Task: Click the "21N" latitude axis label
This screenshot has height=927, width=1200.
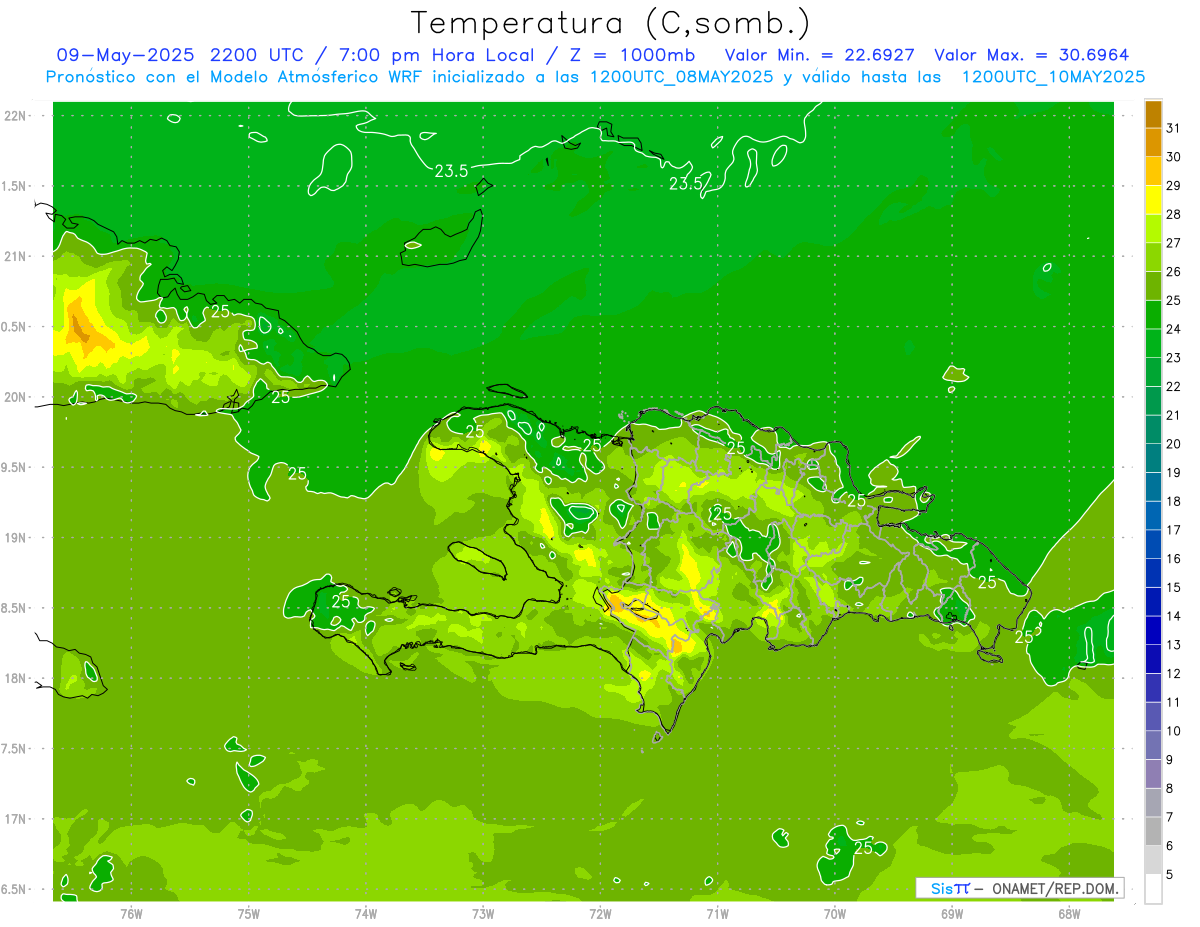Action: pos(15,256)
